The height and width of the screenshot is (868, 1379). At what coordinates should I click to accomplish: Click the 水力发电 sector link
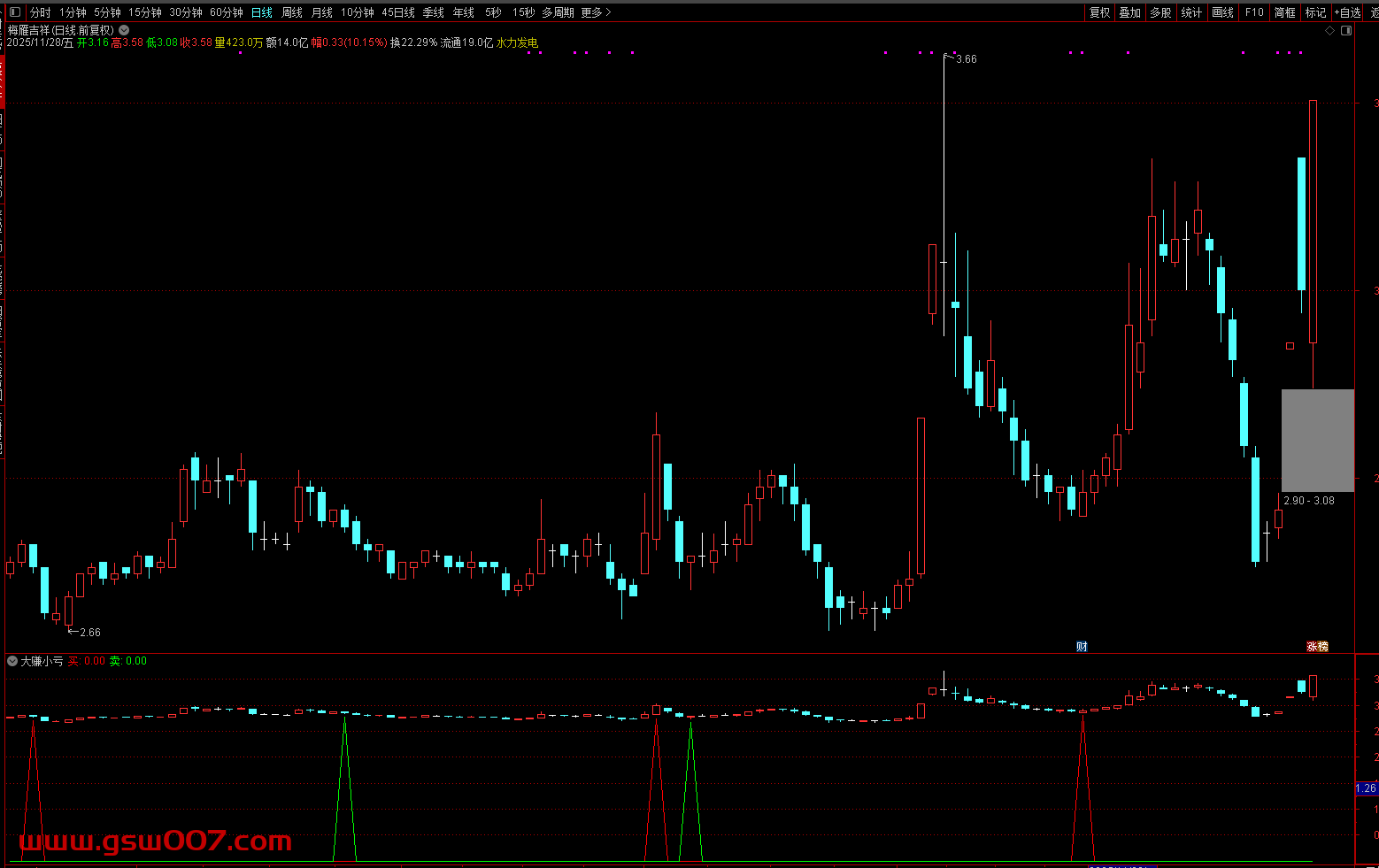517,42
